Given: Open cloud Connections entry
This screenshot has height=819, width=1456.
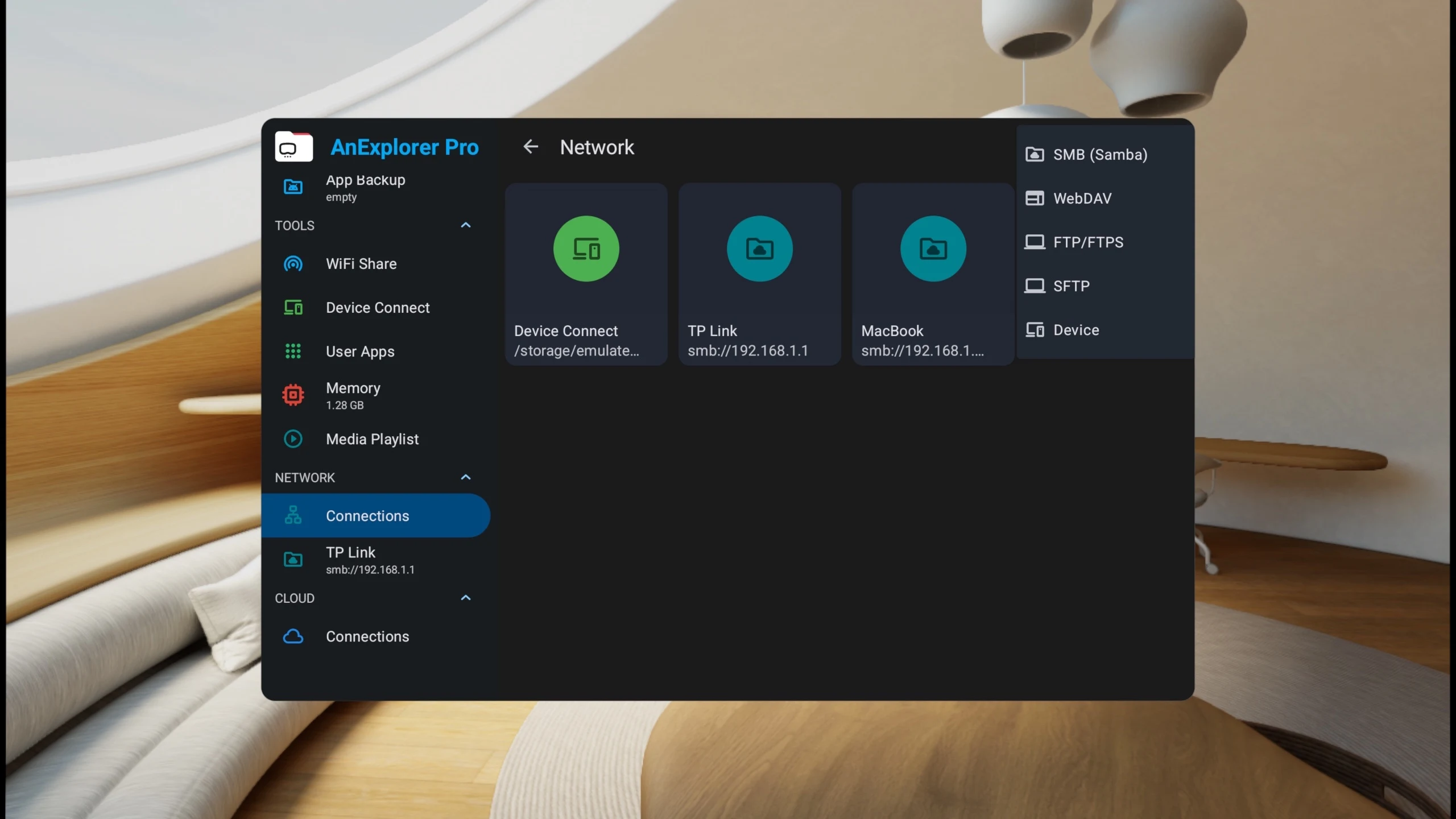Looking at the screenshot, I should pyautogui.click(x=375, y=636).
